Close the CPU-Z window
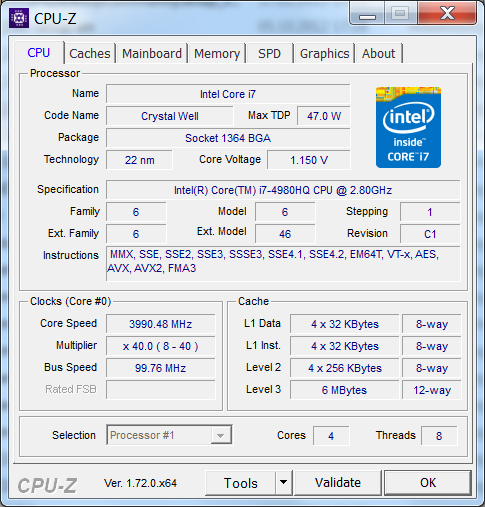The height and width of the screenshot is (507, 485). tap(447, 14)
